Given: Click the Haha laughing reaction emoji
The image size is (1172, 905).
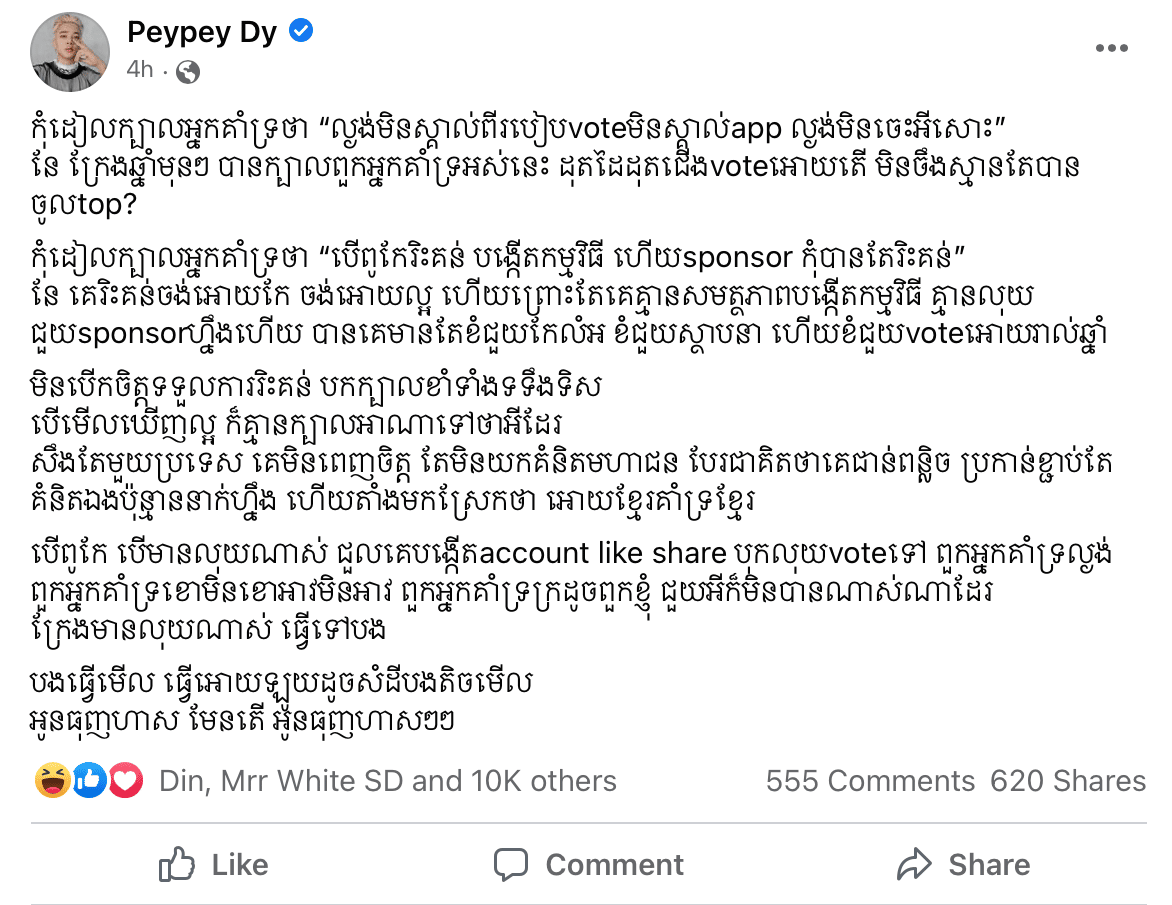Looking at the screenshot, I should click(x=51, y=780).
